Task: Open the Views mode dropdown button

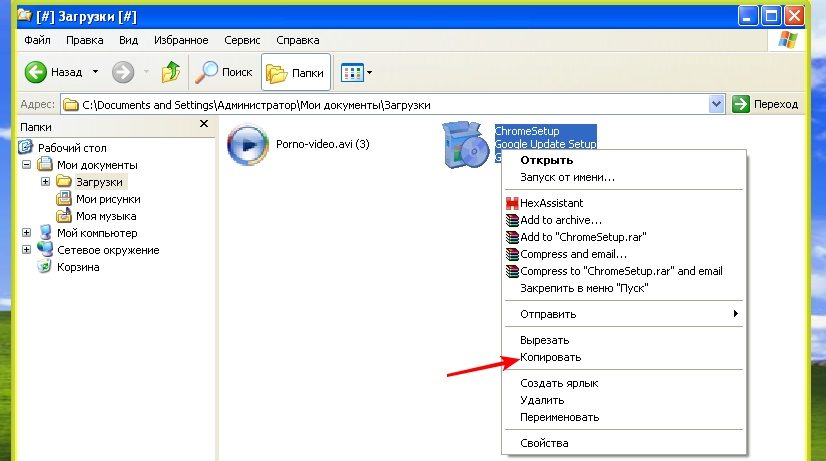Action: pyautogui.click(x=357, y=72)
